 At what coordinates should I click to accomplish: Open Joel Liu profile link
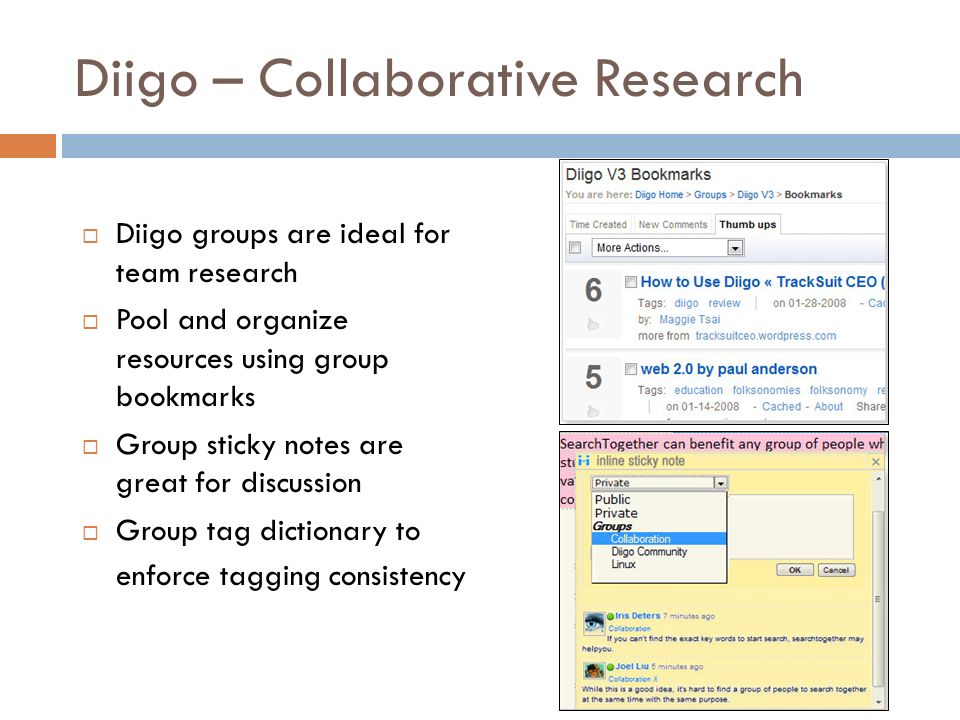point(632,666)
